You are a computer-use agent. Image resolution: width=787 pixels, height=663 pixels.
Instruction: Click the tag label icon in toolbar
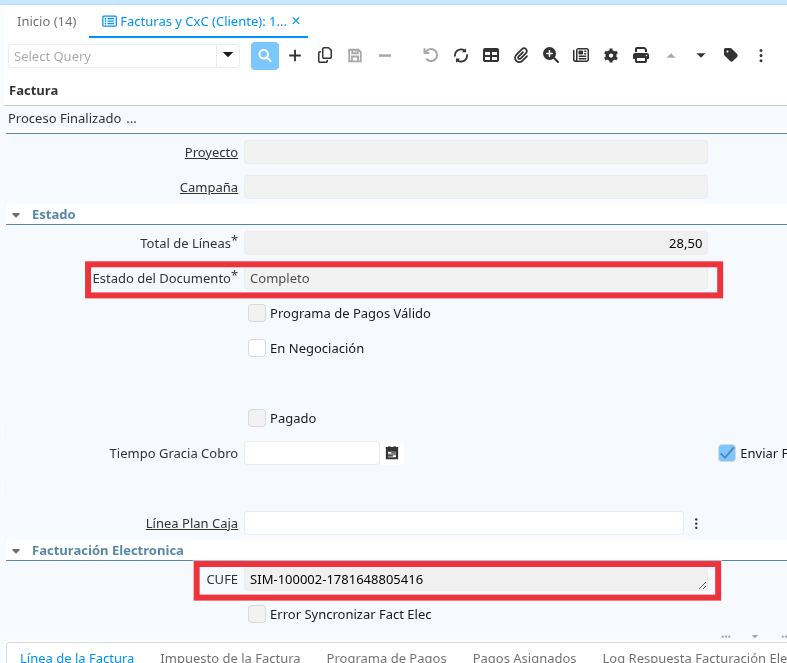tap(731, 55)
